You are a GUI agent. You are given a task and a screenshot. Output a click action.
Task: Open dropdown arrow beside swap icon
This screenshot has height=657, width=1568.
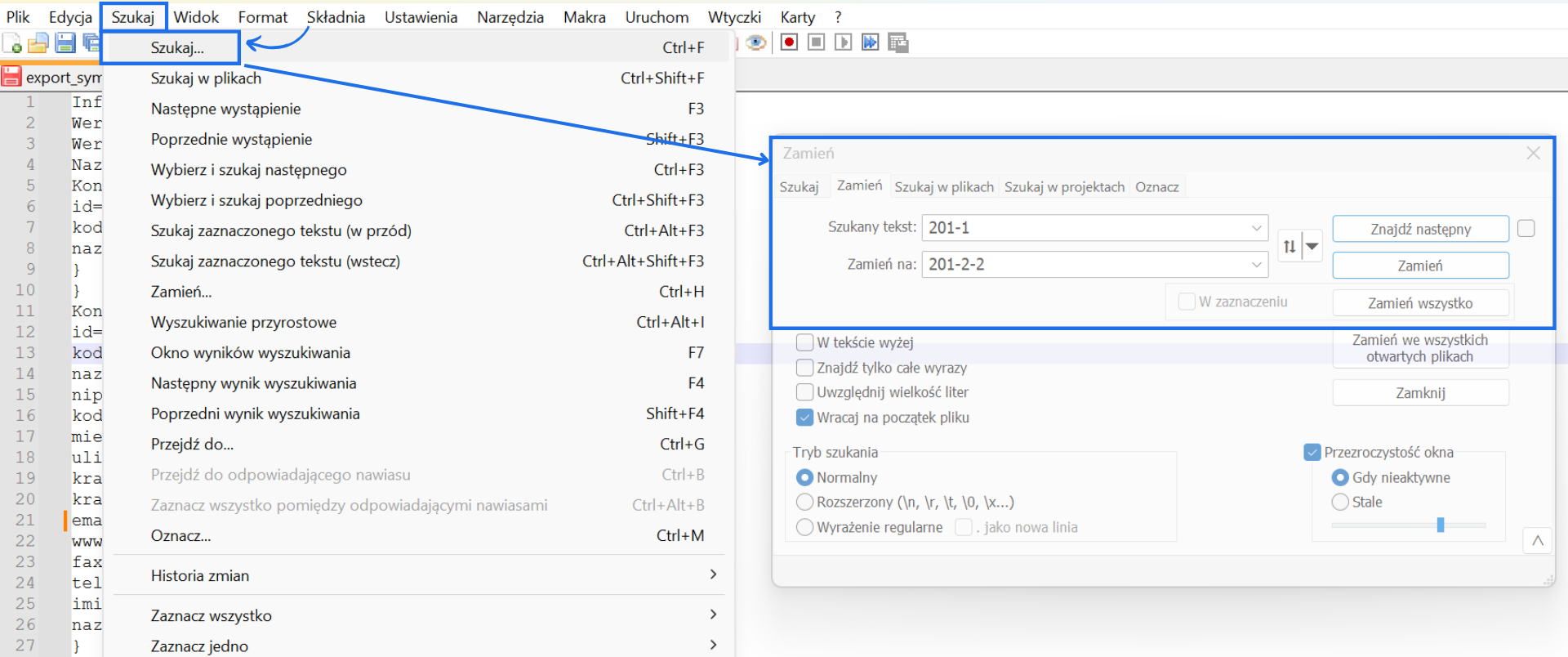tap(1312, 246)
